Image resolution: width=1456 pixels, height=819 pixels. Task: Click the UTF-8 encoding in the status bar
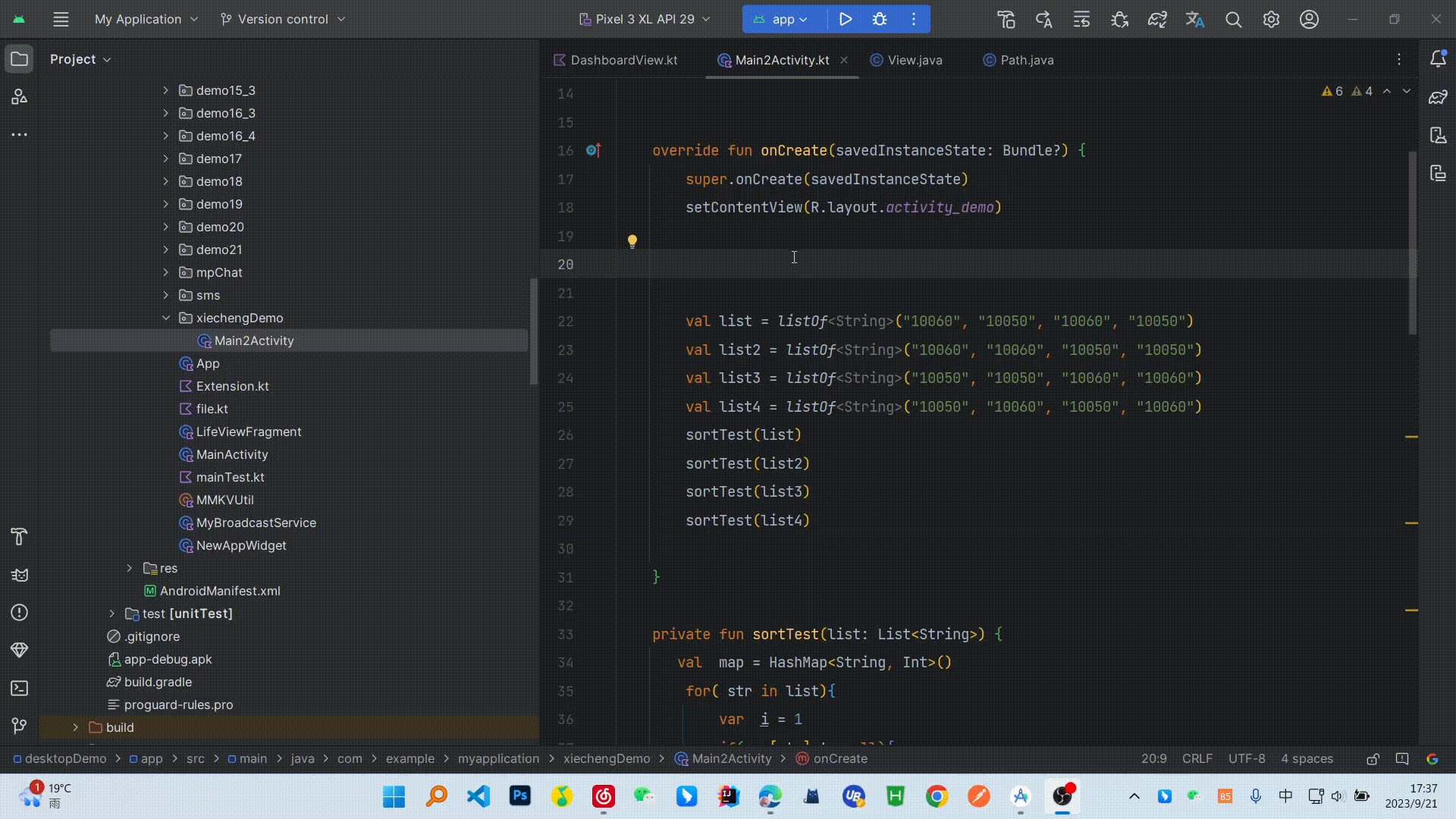1247,759
